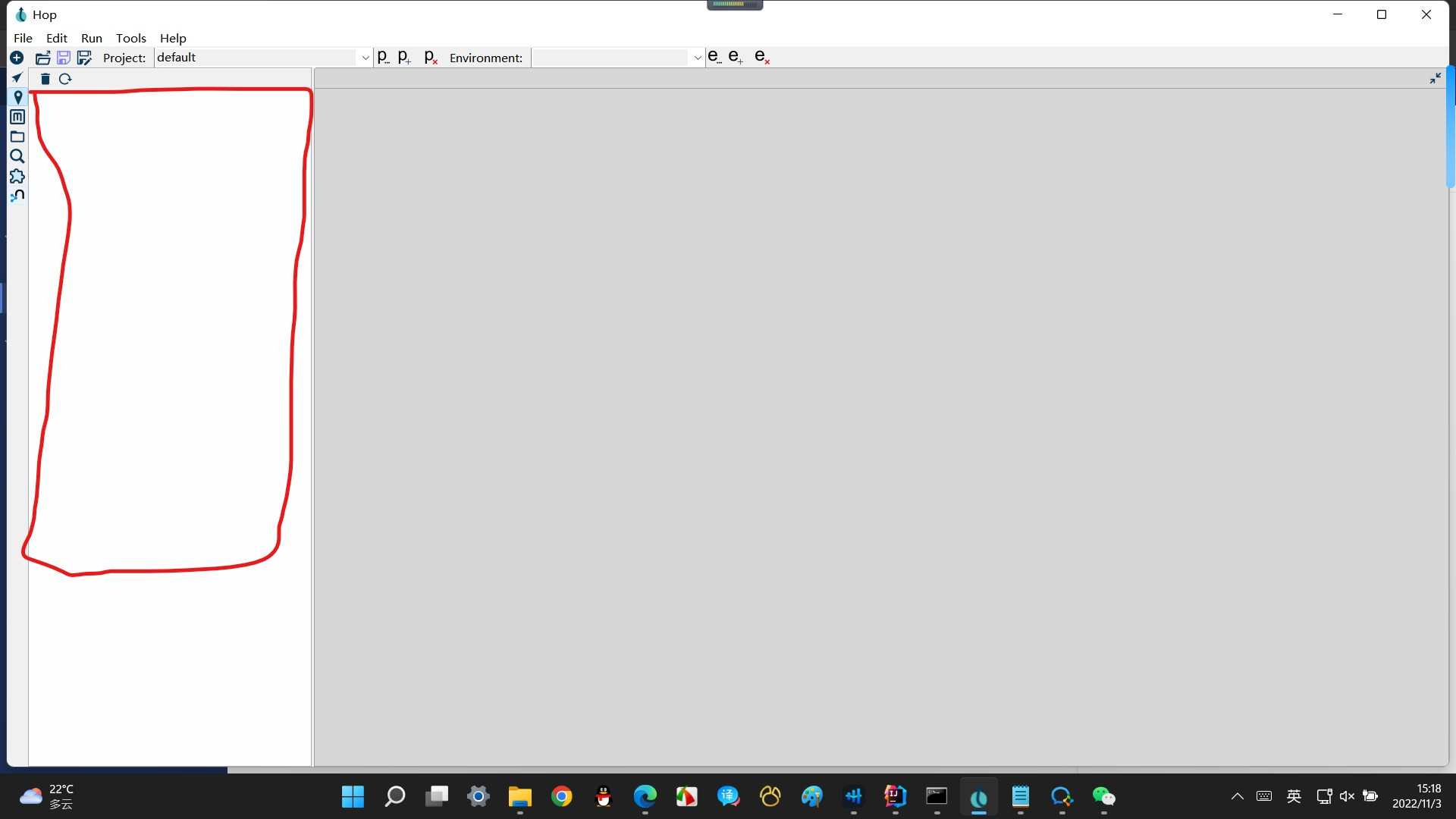
Task: Click the Delete project (p×) icon
Action: pos(431,57)
